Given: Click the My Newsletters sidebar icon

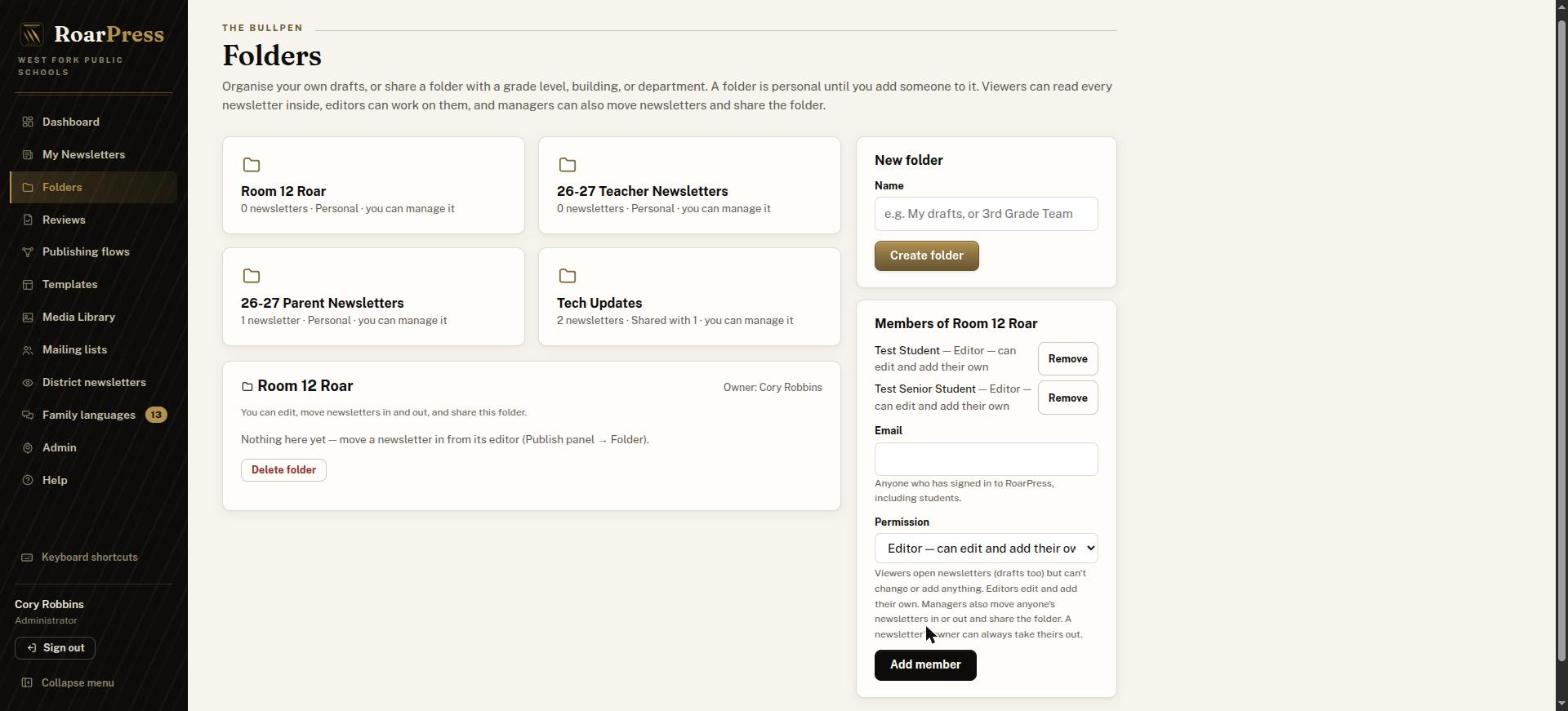Looking at the screenshot, I should 28,155.
